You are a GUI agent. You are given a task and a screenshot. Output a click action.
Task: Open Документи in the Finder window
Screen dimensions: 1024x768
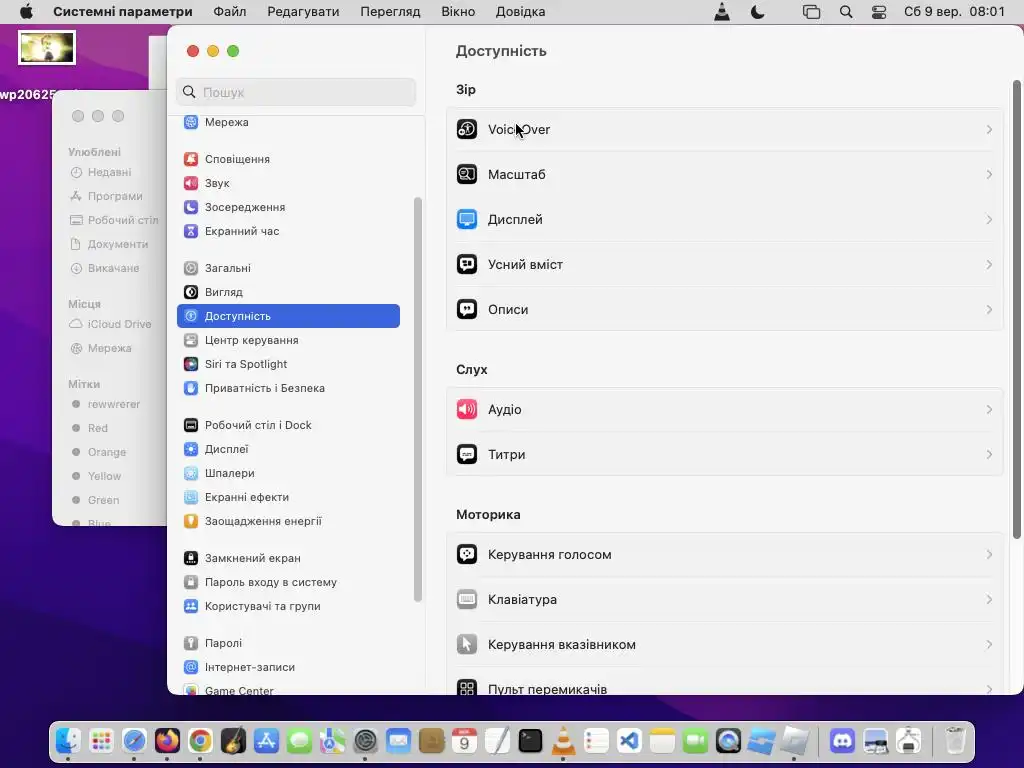[x=110, y=244]
